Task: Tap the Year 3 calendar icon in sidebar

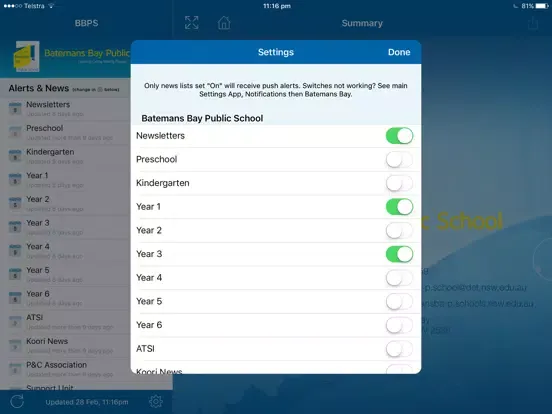Action: point(15,227)
